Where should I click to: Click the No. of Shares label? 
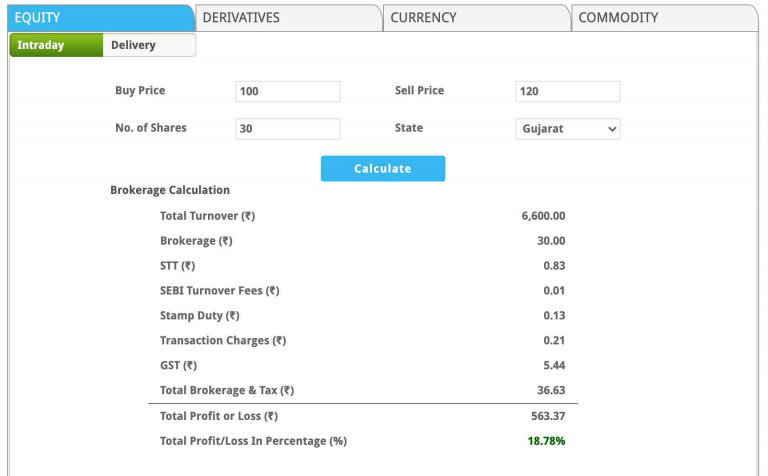151,128
